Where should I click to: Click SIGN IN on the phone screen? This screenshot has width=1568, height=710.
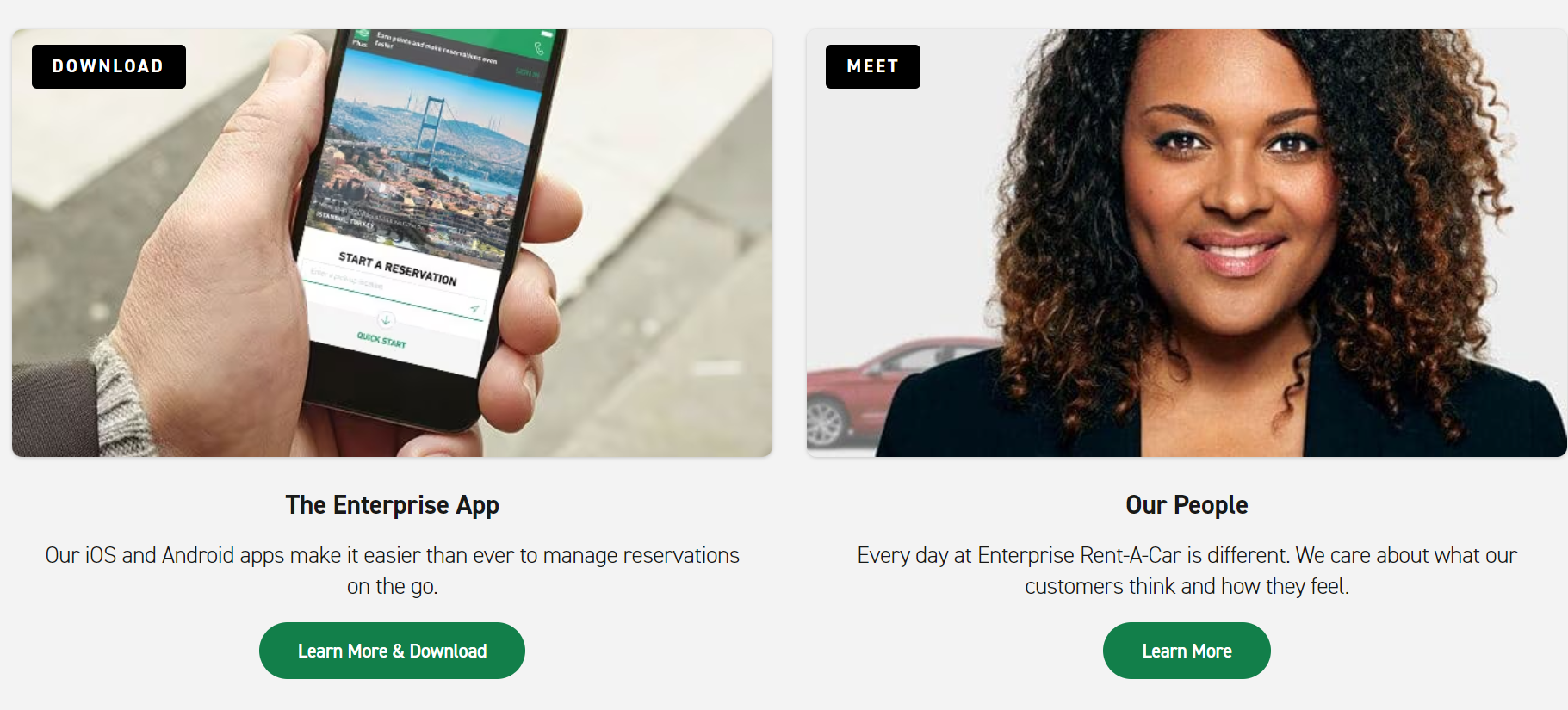527,72
